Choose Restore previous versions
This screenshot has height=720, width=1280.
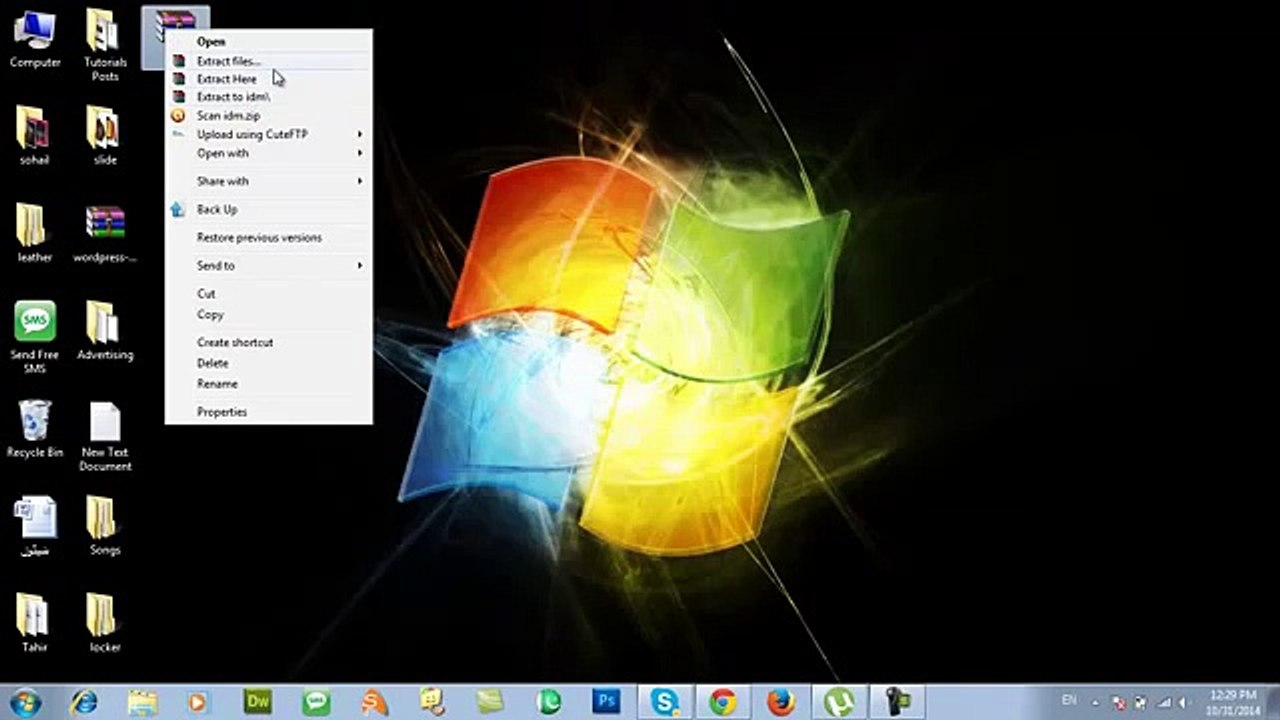(x=269, y=238)
